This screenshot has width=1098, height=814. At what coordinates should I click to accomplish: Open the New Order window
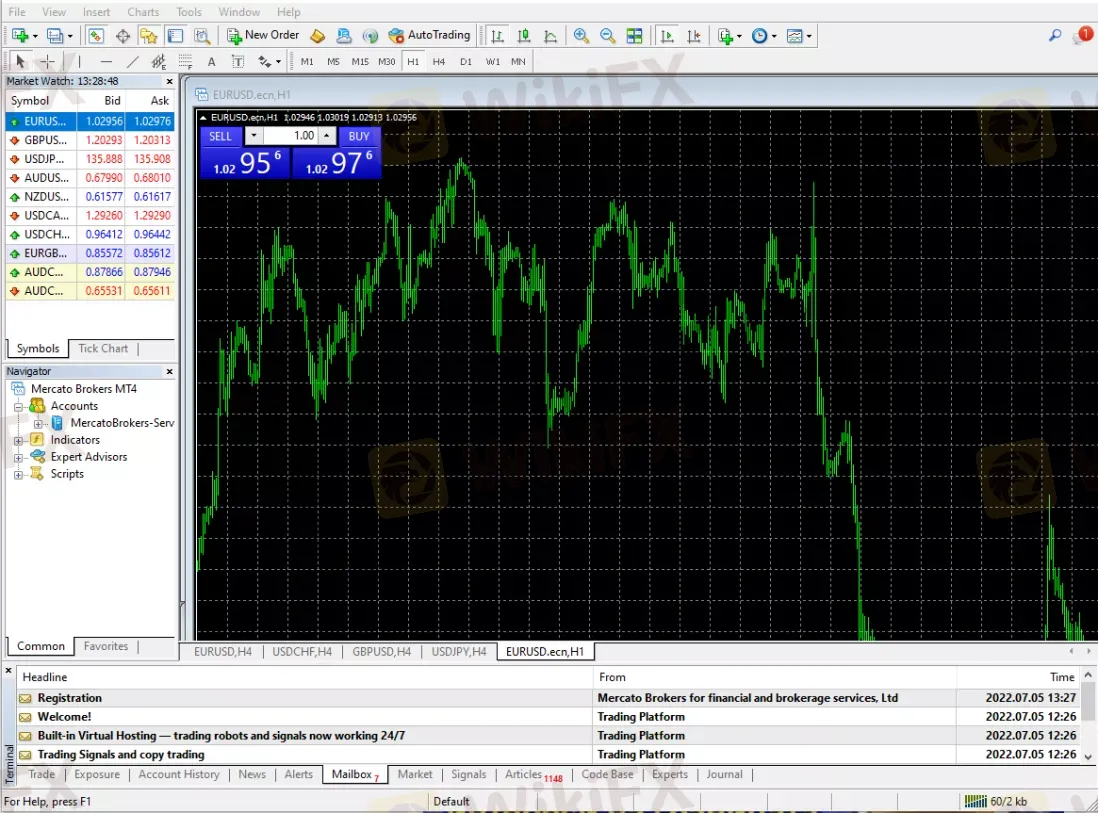point(262,35)
